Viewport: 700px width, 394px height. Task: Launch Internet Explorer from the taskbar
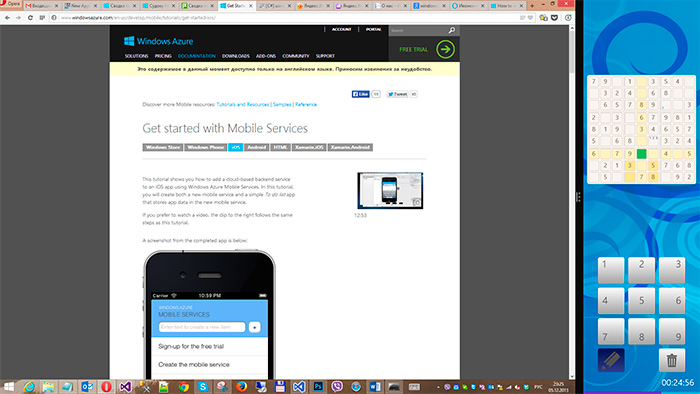[x=29, y=386]
